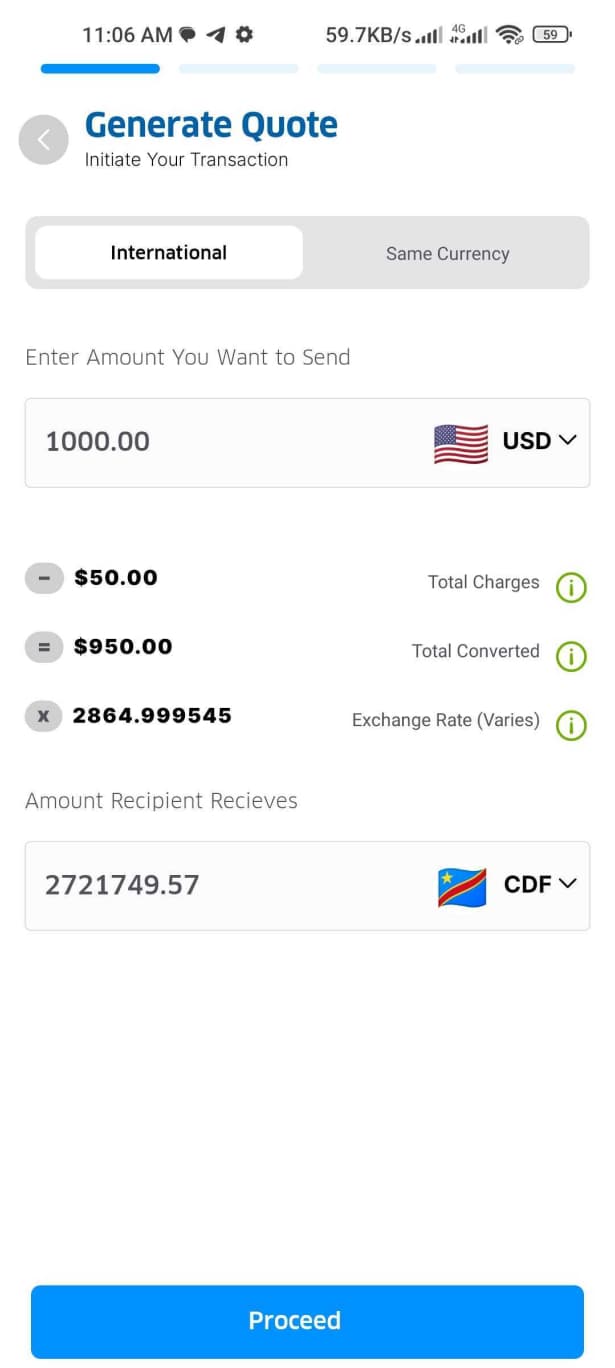Click the US flag icon

pyautogui.click(x=460, y=441)
